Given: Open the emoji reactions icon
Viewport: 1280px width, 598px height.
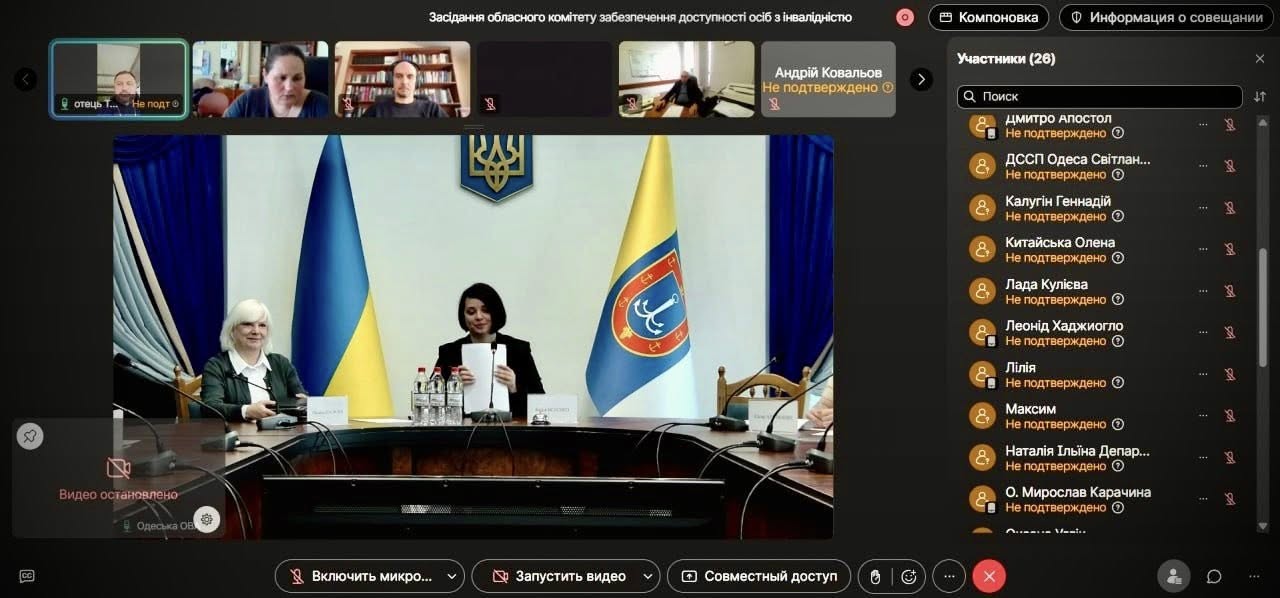Looking at the screenshot, I should coord(909,576).
